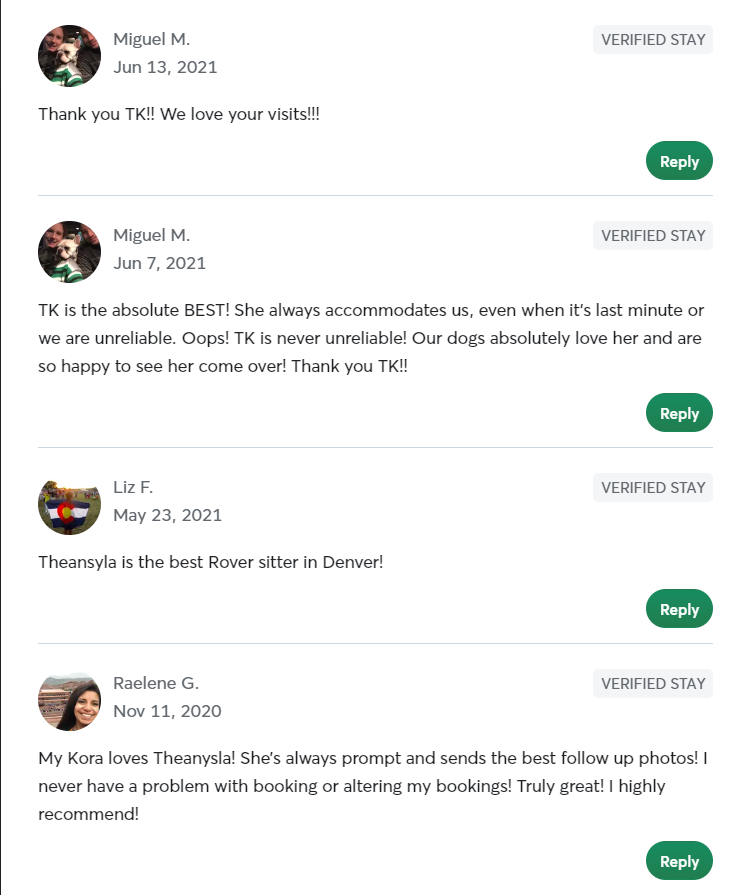Select Raelene G.'s profile photo
Image resolution: width=747 pixels, height=895 pixels.
coord(69,701)
